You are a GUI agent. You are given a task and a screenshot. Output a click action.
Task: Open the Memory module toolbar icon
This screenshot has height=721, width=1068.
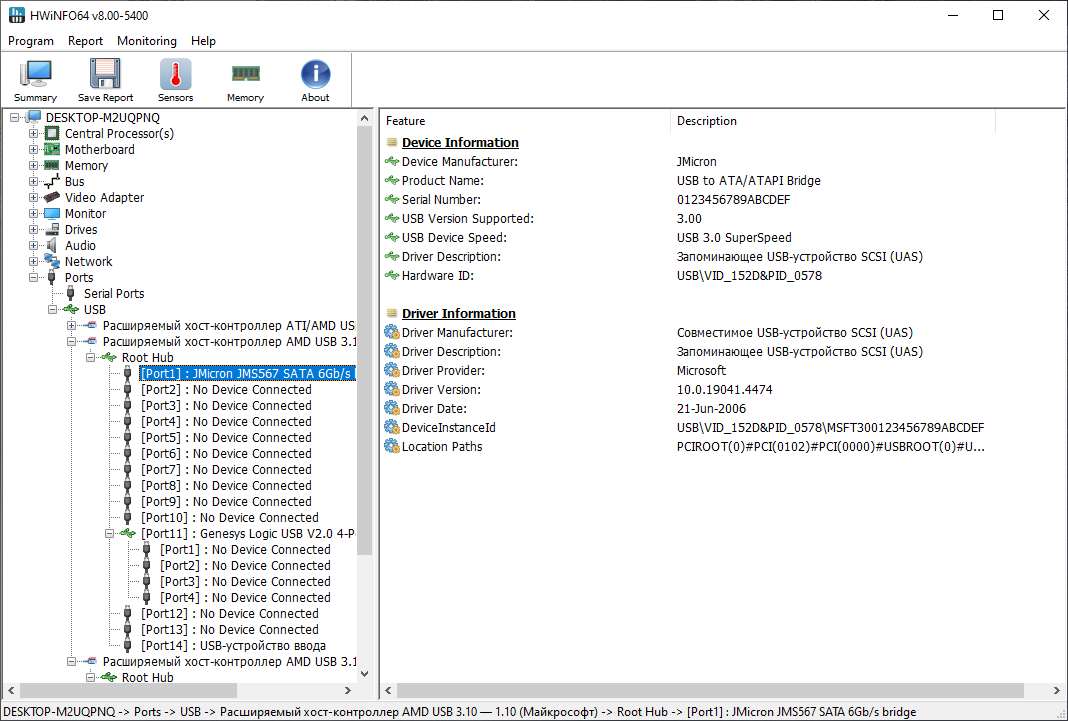pos(245,74)
